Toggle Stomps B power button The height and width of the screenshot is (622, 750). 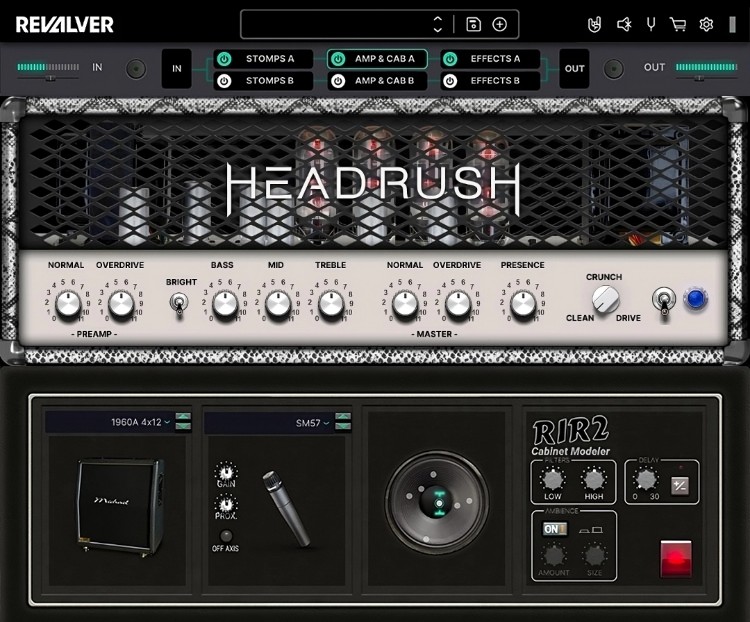[x=224, y=81]
